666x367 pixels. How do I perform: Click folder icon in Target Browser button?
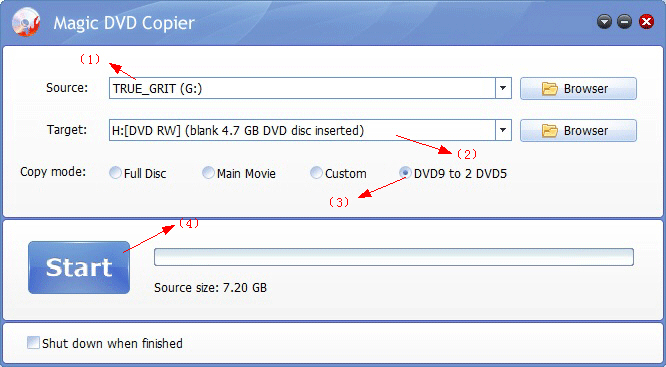click(550, 131)
